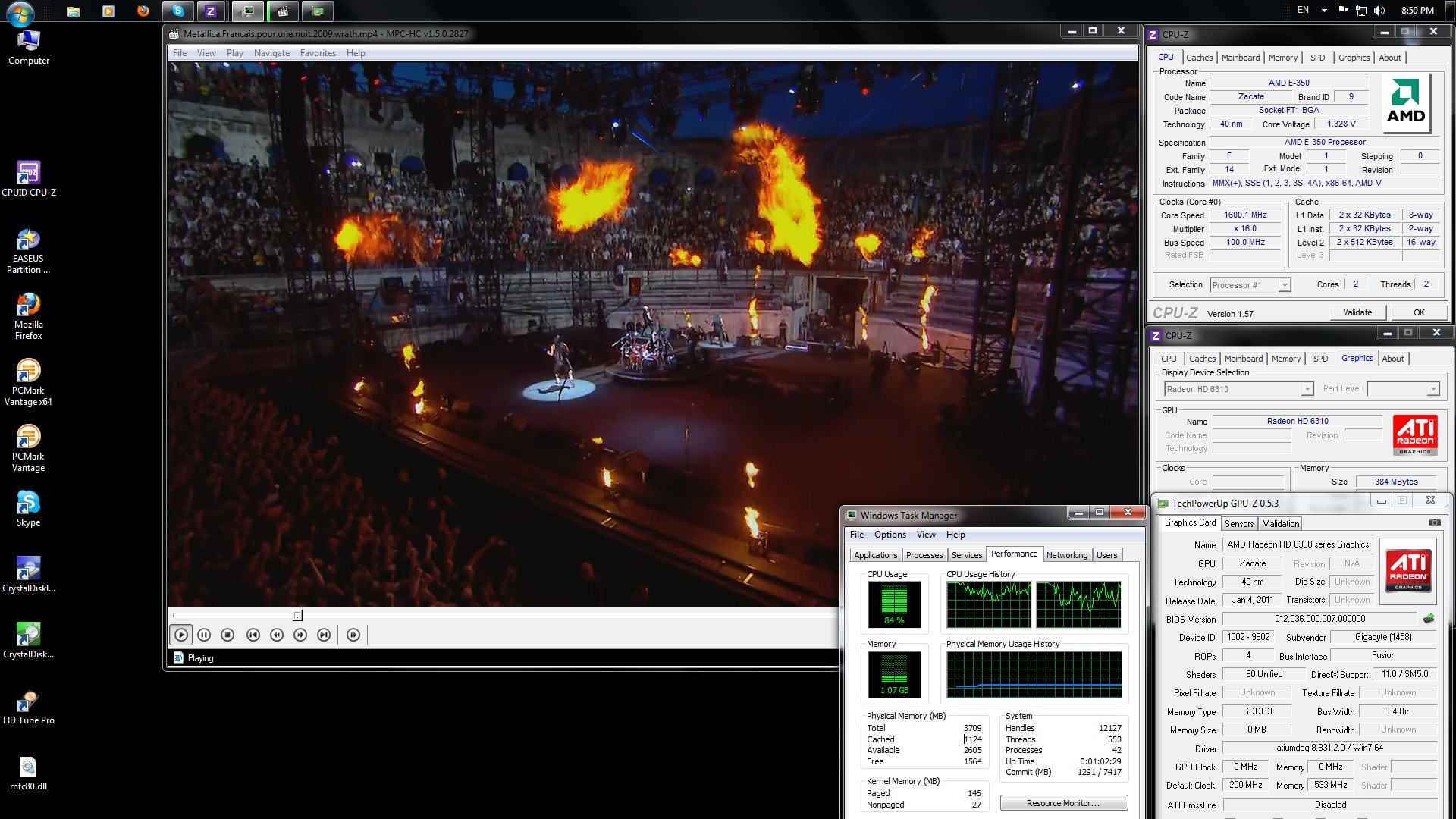Click the BIOS save icon in GPU-Z
This screenshot has height=819, width=1456.
(1429, 619)
